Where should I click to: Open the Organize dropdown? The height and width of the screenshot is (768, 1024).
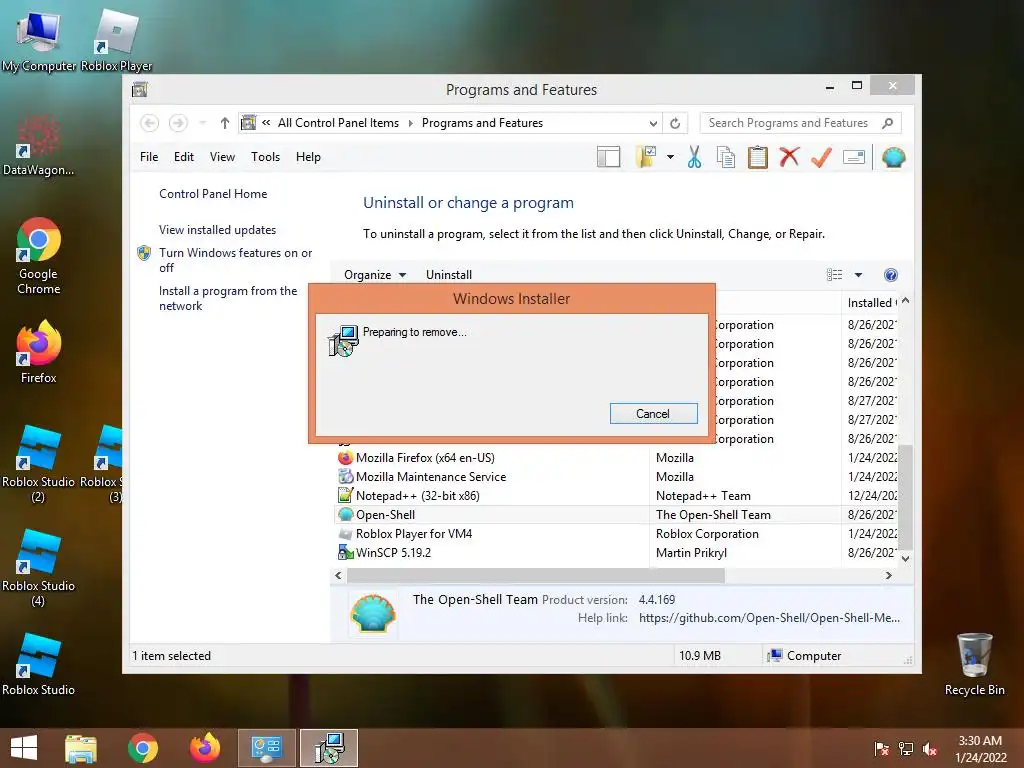pos(375,275)
